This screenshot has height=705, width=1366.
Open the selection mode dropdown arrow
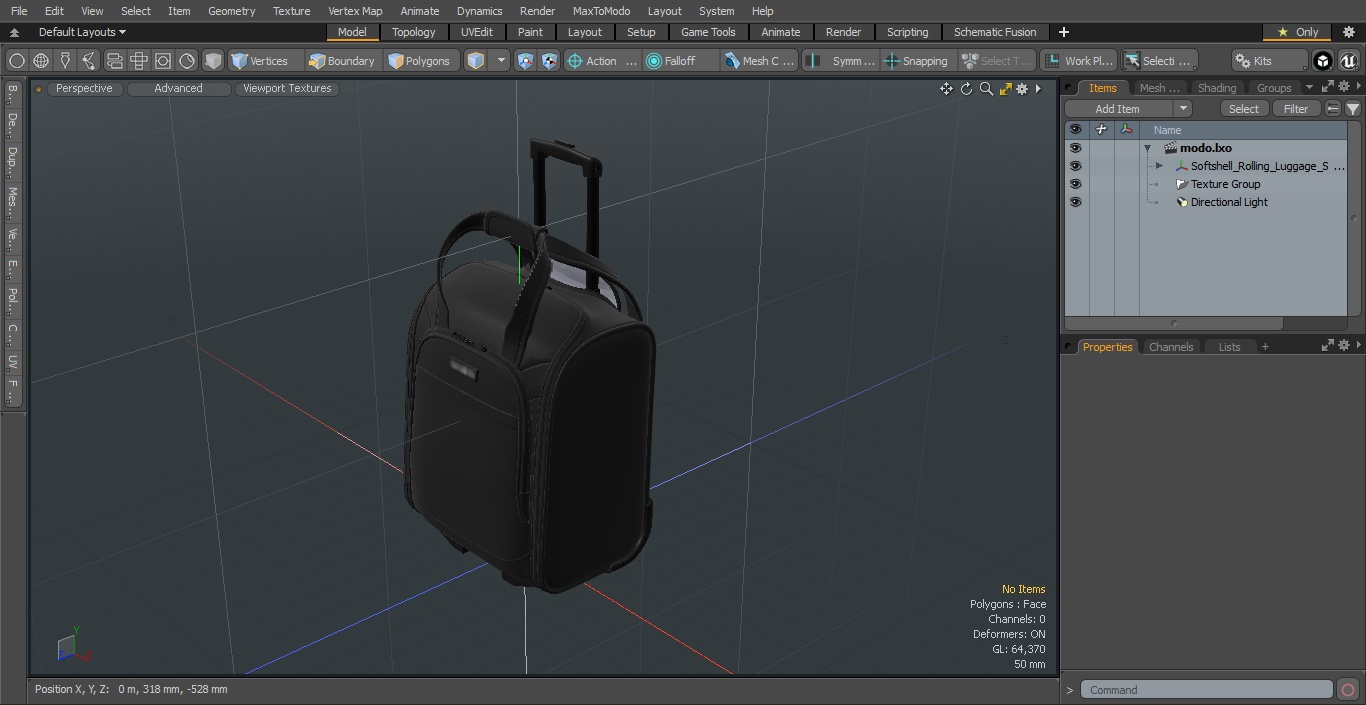[502, 61]
